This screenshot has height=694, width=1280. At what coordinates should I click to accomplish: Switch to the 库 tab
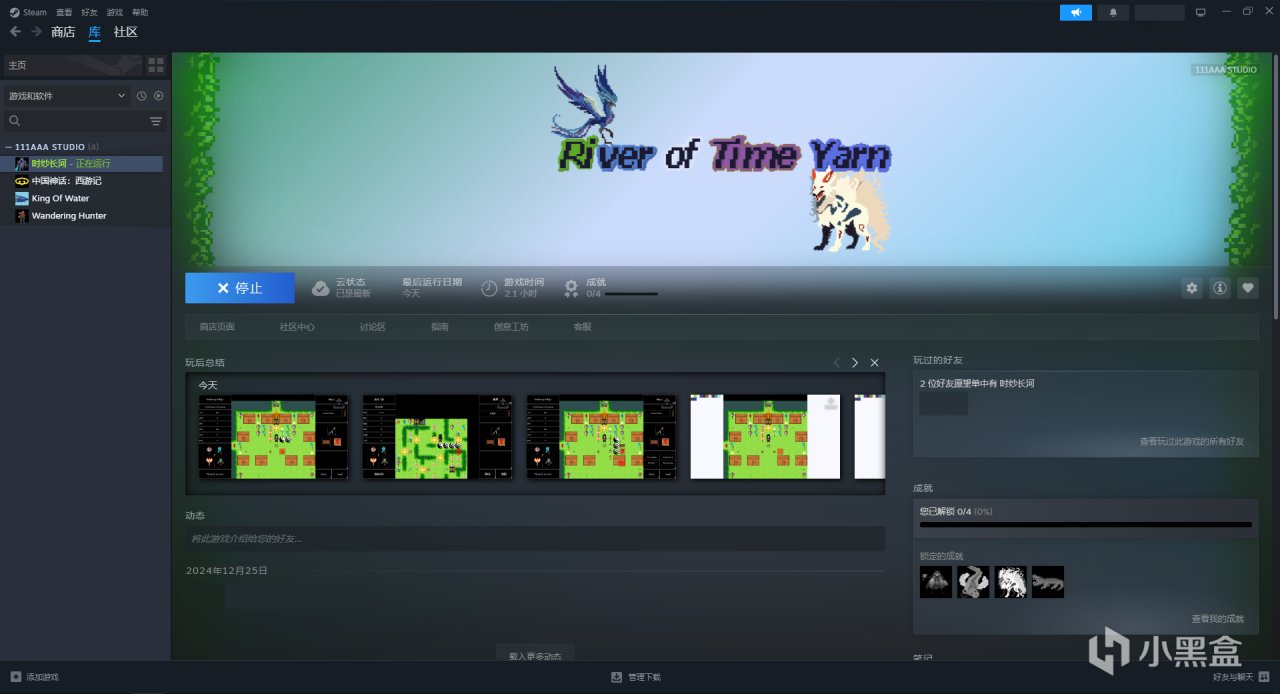94,32
